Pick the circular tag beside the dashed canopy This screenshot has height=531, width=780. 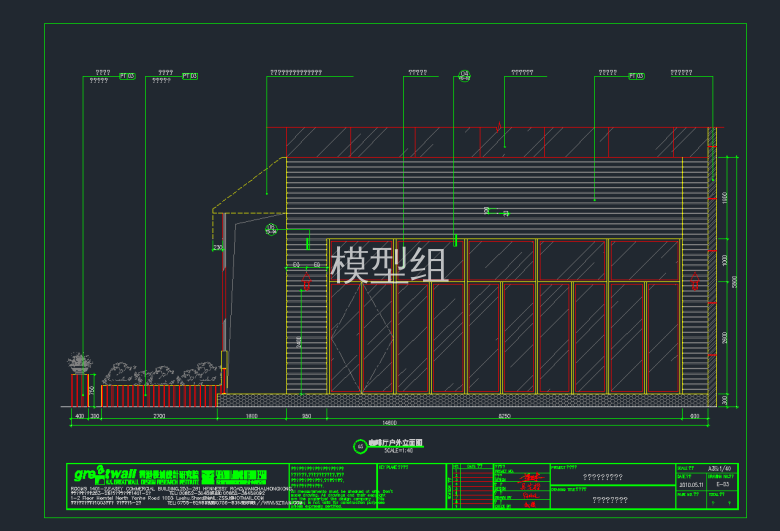click(x=270, y=231)
